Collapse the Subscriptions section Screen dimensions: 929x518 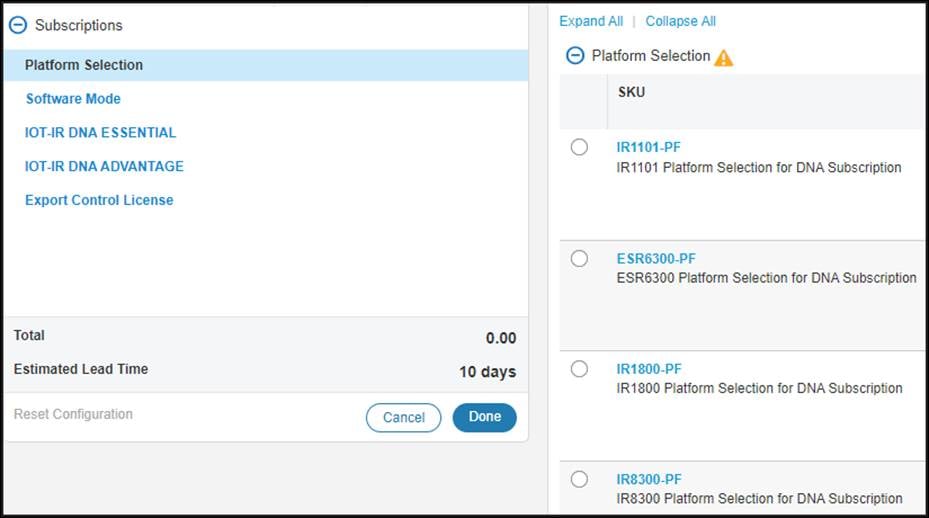[x=18, y=25]
